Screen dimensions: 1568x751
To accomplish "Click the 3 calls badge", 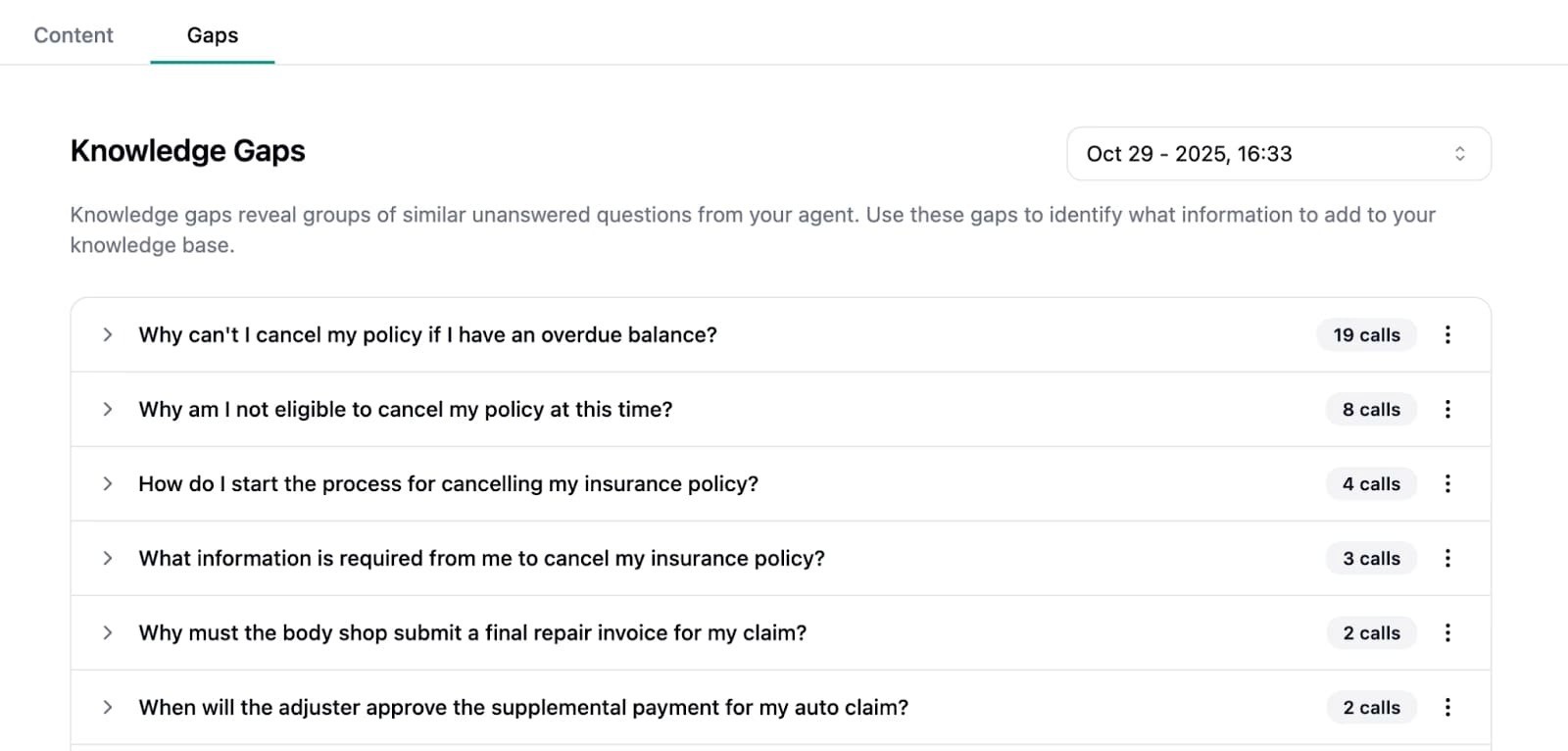I will pyautogui.click(x=1371, y=558).
